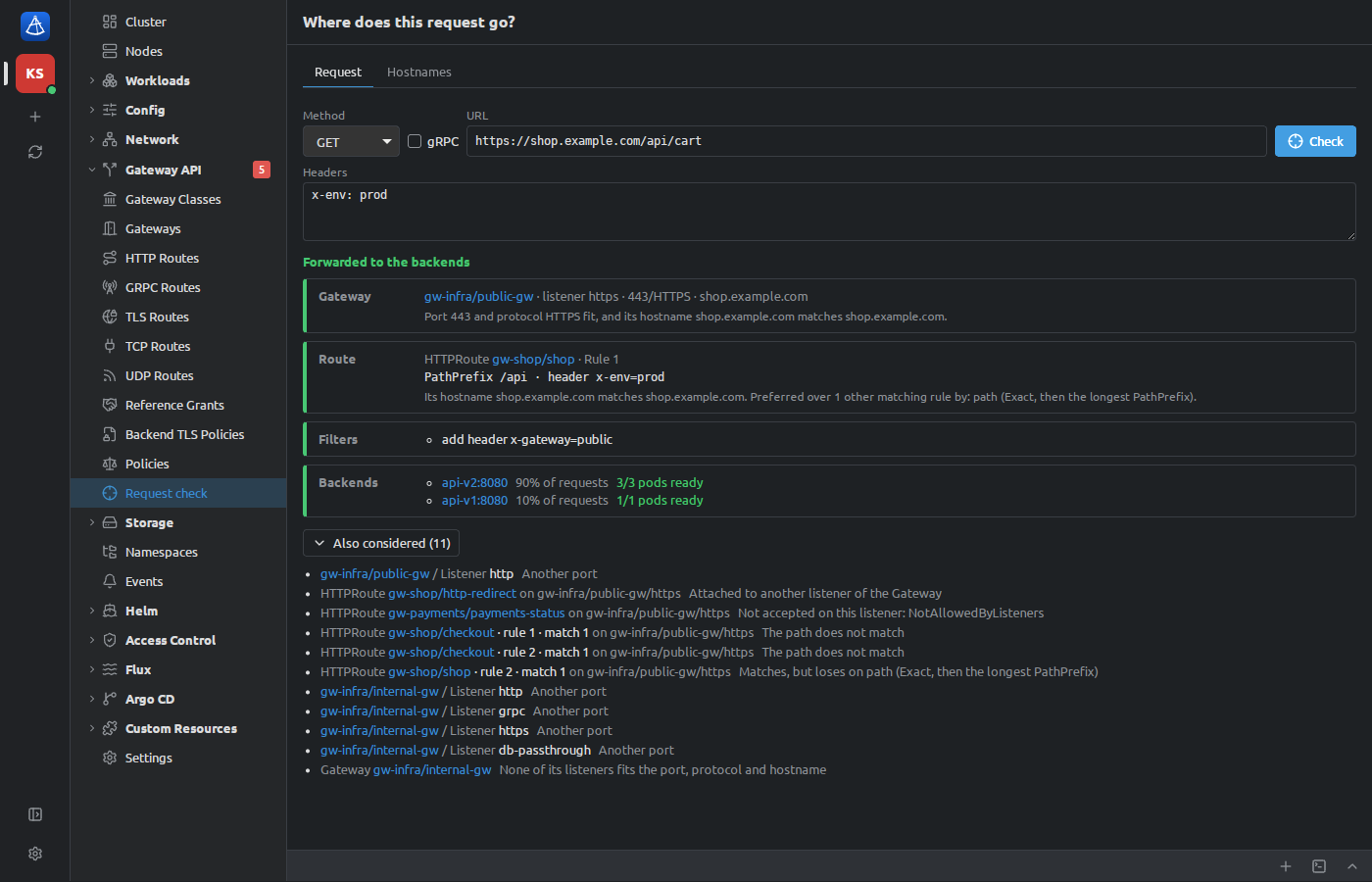Click the refresh sync icon in left rail
This screenshot has width=1372, height=882.
pos(35,152)
